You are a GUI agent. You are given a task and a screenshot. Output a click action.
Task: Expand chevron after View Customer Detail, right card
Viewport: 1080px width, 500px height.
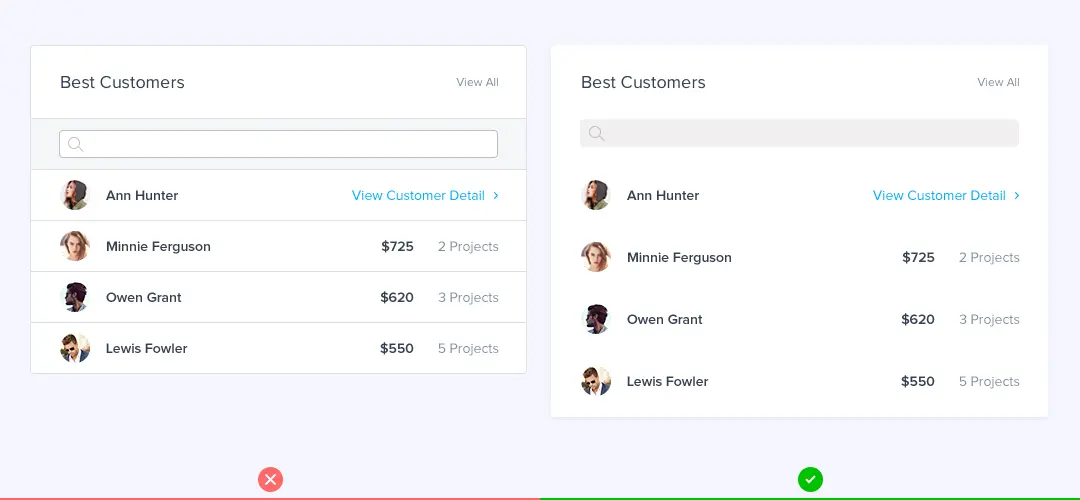coord(1017,196)
